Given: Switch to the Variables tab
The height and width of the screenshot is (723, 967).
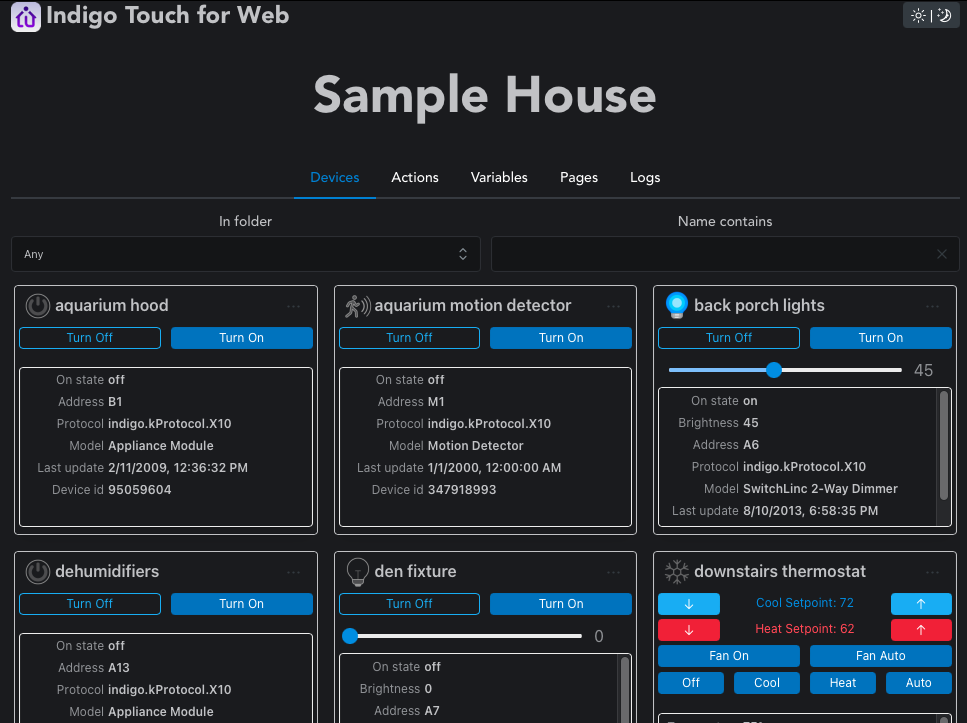Looking at the screenshot, I should [x=499, y=178].
